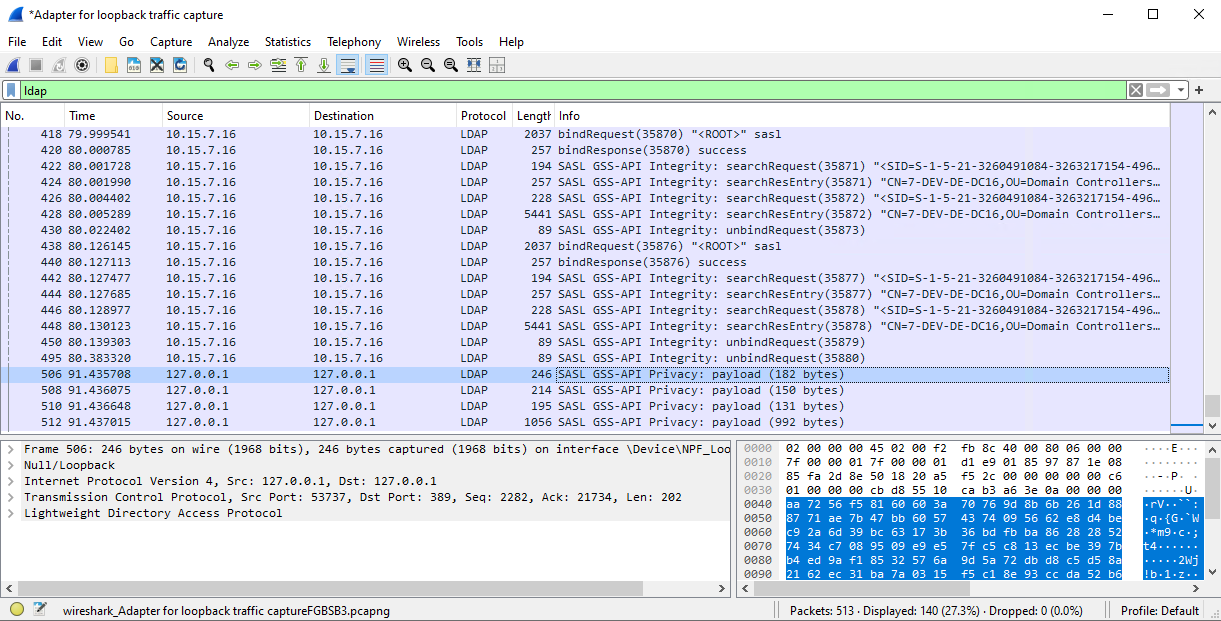The width and height of the screenshot is (1221, 621).
Task: Toggle packet colorization rules
Action: click(x=377, y=65)
